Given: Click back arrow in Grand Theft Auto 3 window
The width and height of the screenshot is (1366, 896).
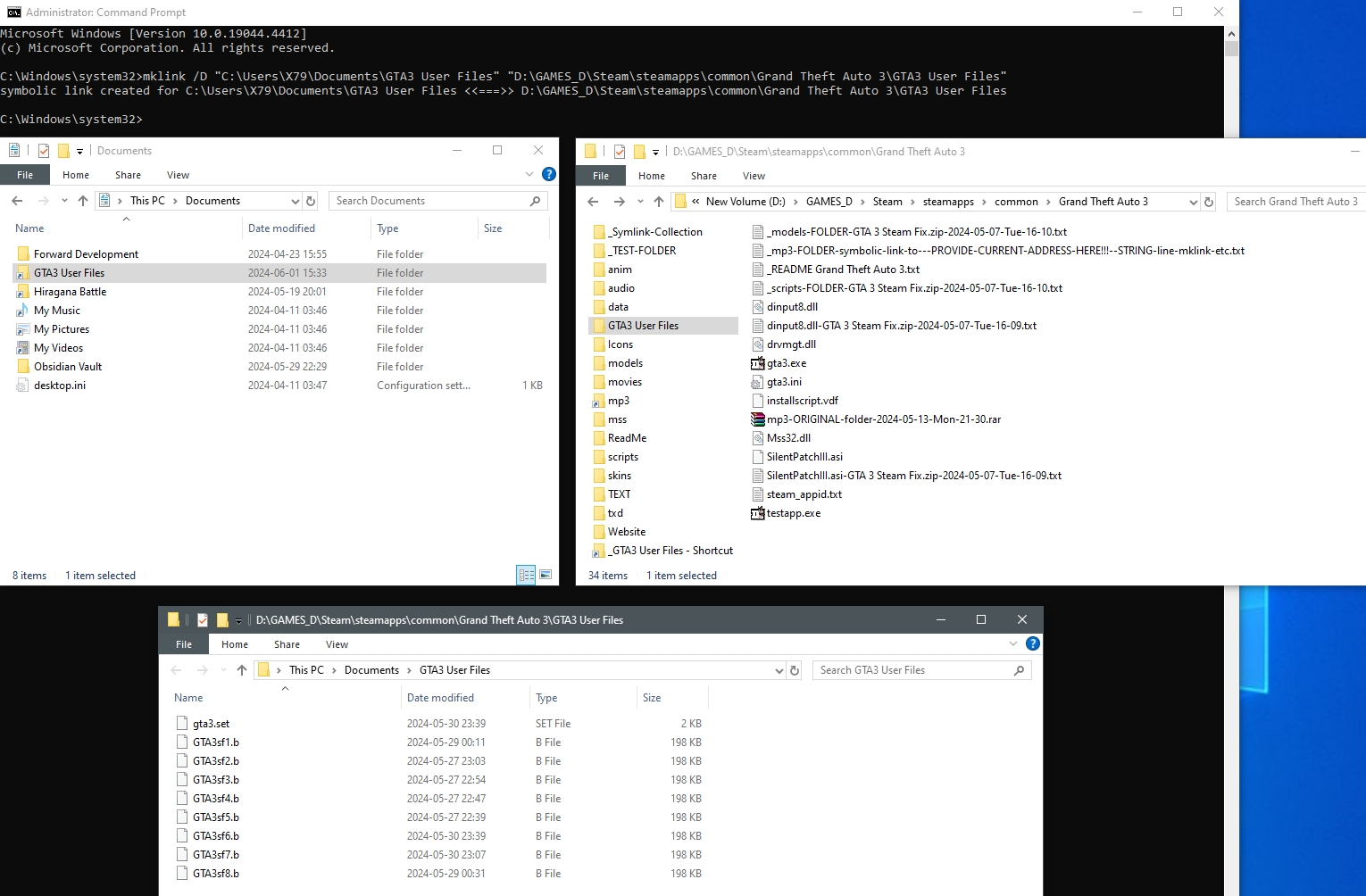Looking at the screenshot, I should click(x=593, y=202).
